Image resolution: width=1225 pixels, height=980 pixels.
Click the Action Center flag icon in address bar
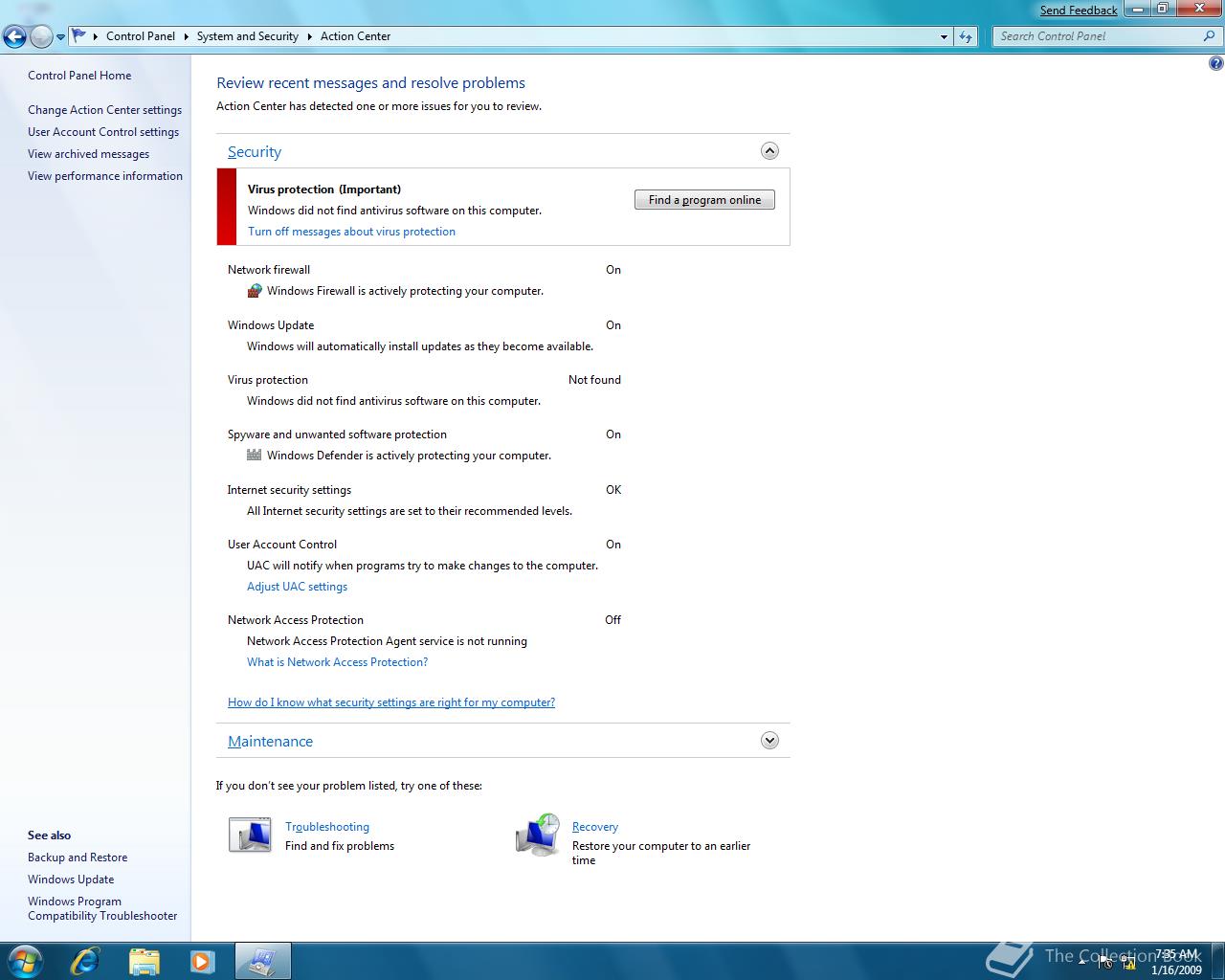coord(79,36)
